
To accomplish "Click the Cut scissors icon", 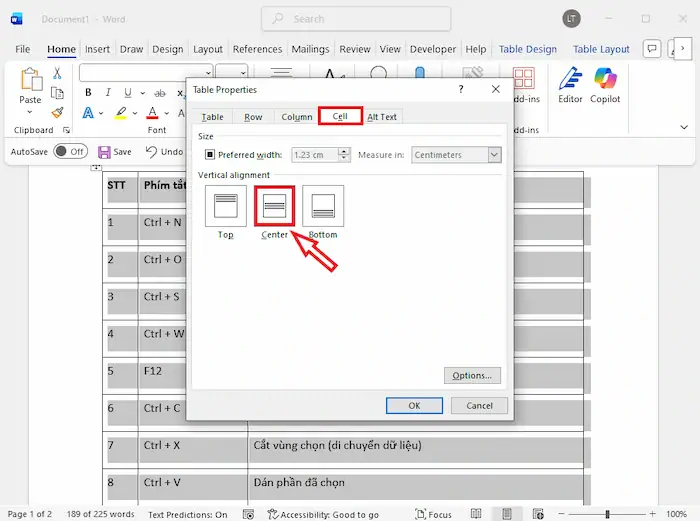I will coord(58,73).
